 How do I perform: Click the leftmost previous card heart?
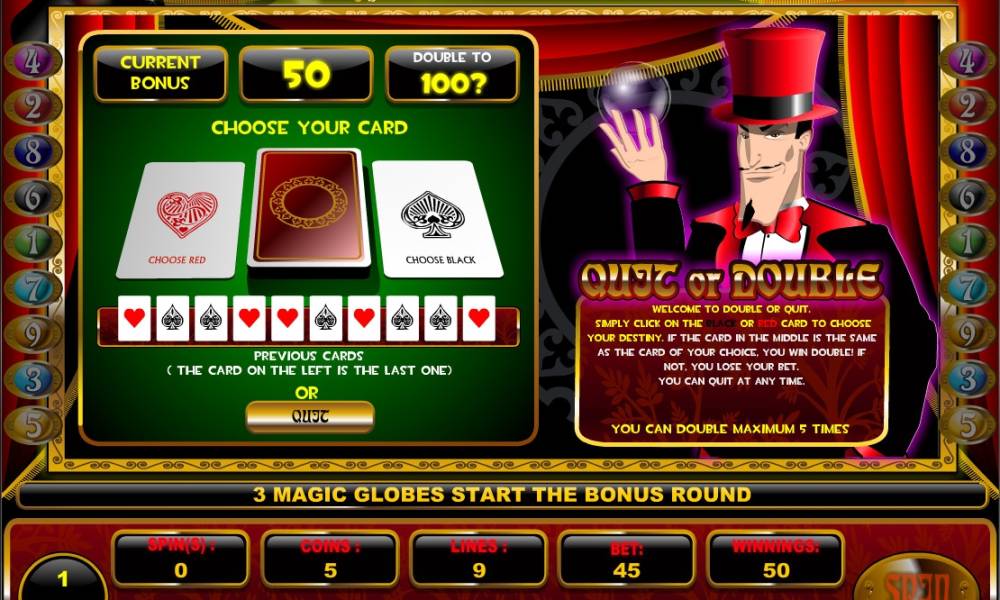tap(135, 318)
